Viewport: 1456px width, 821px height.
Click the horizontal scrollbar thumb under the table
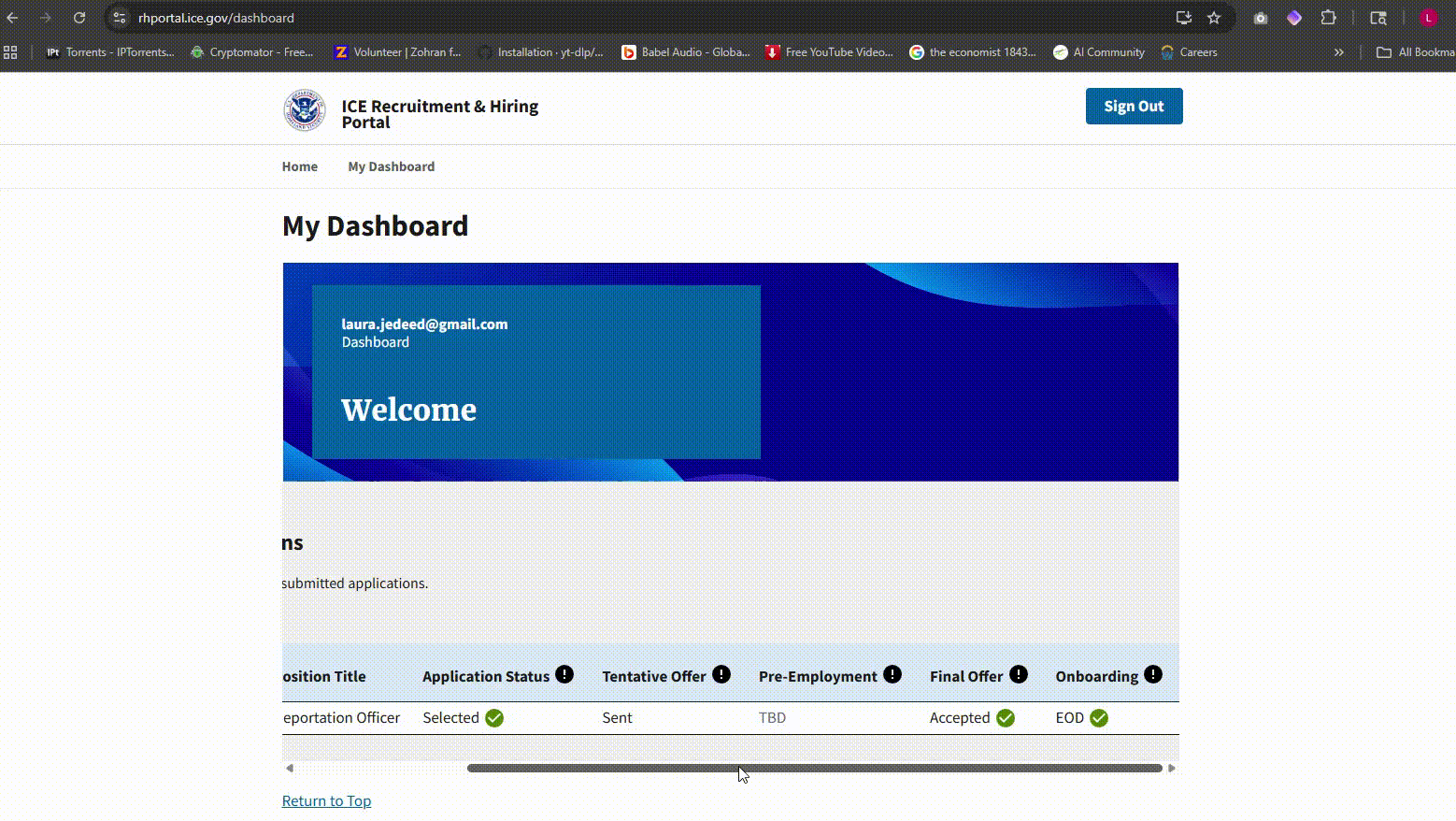coord(813,769)
